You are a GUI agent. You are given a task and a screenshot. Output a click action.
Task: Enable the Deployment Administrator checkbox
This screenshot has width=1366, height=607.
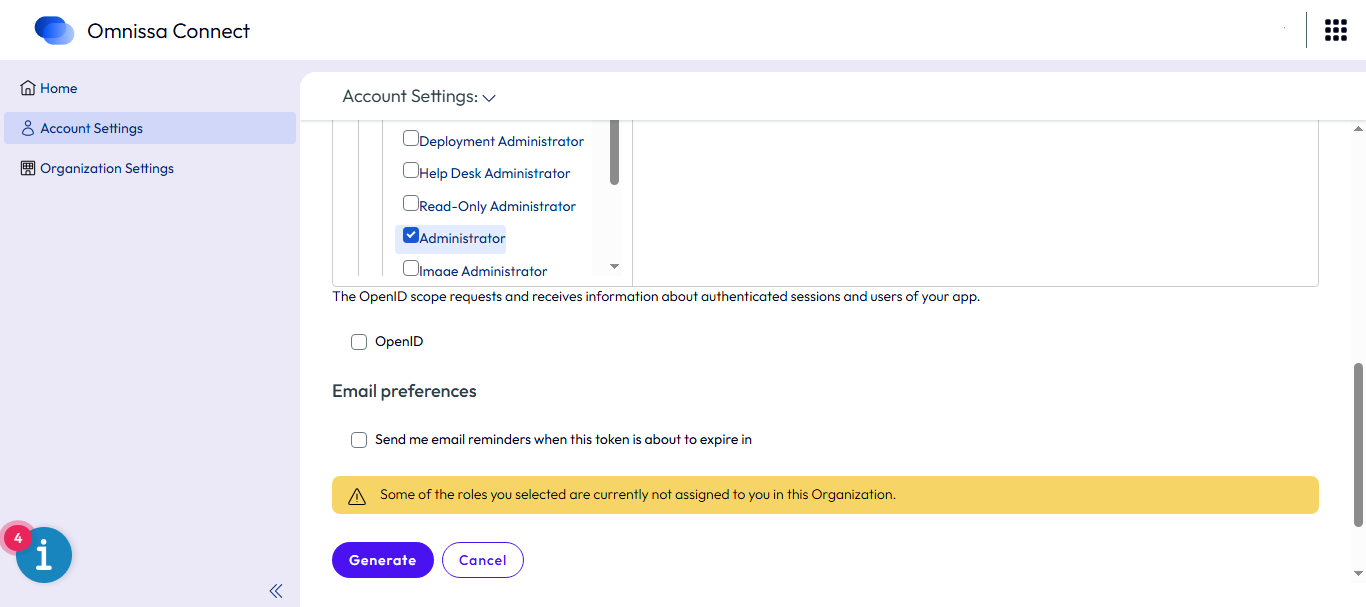tap(411, 139)
